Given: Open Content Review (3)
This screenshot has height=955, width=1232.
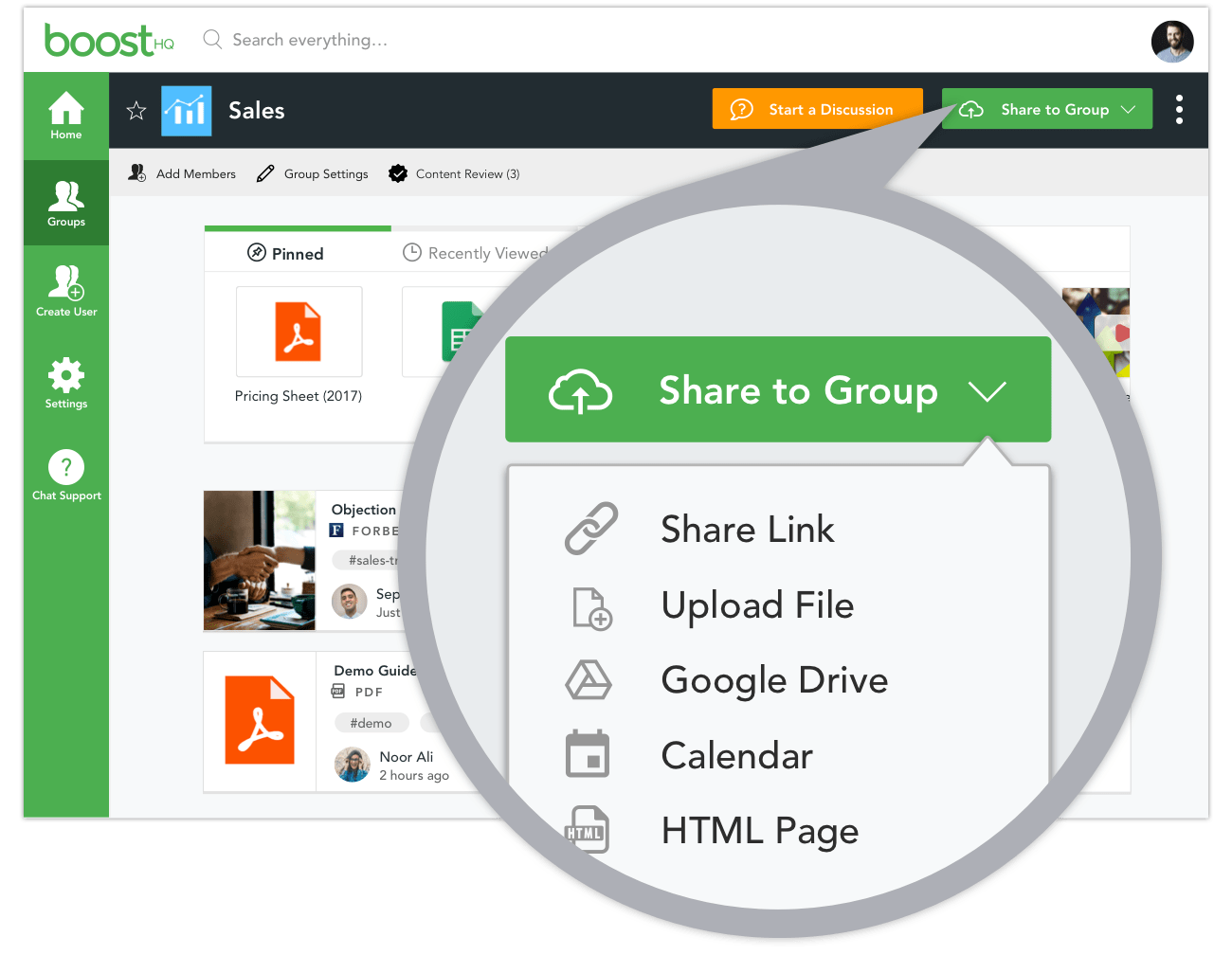Looking at the screenshot, I should coord(454,173).
